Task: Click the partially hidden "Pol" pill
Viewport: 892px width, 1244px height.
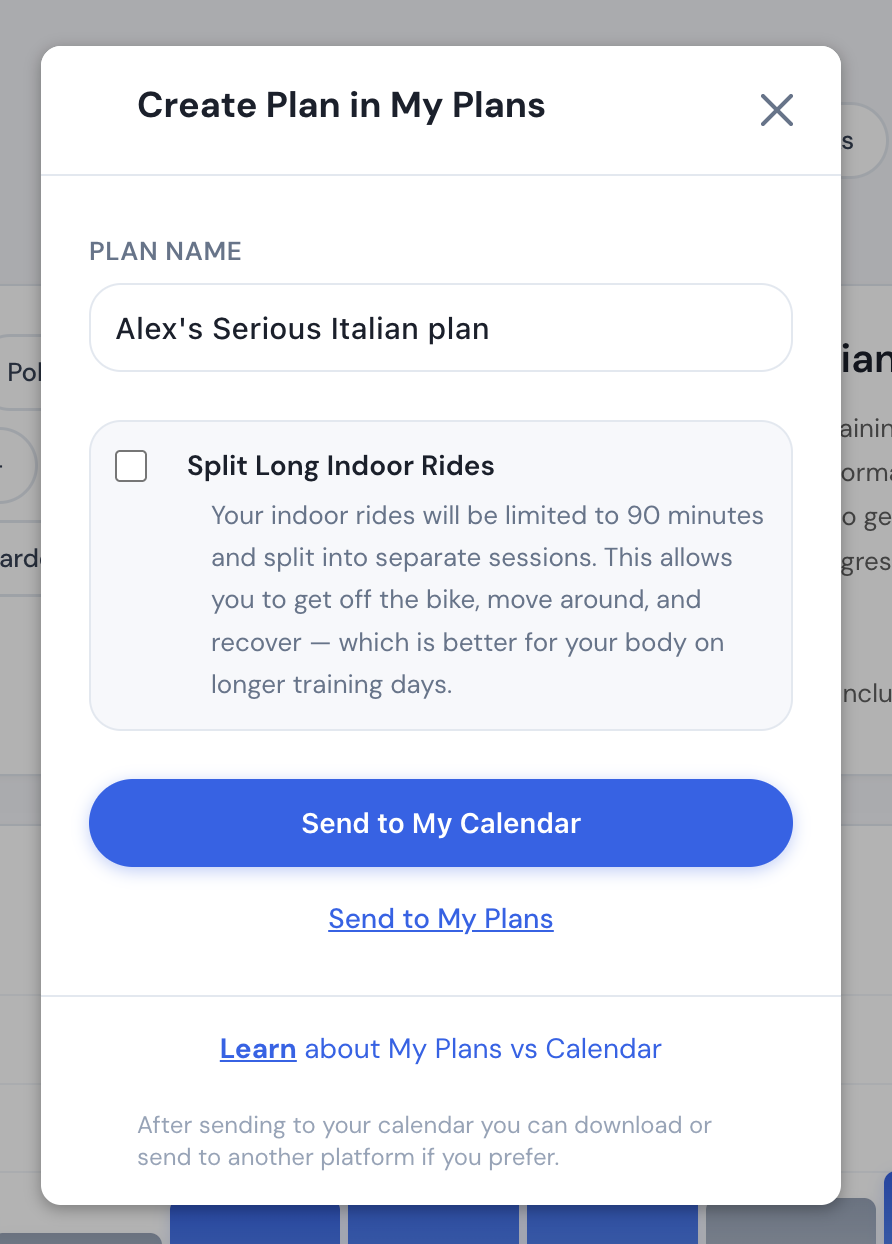Action: point(20,372)
